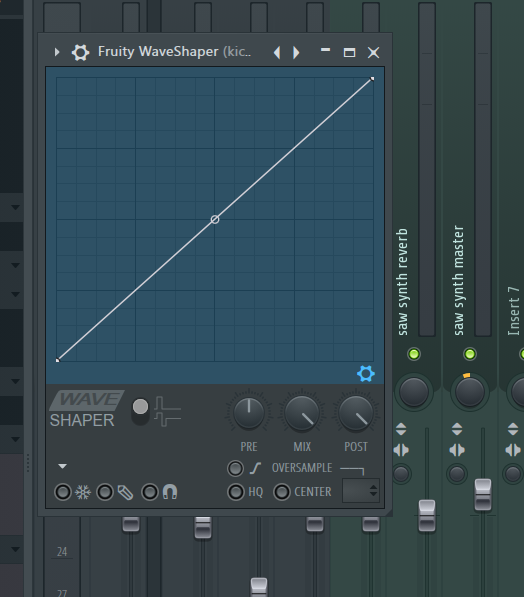Swap Insert 7 stereo channels icon

pos(513,450)
